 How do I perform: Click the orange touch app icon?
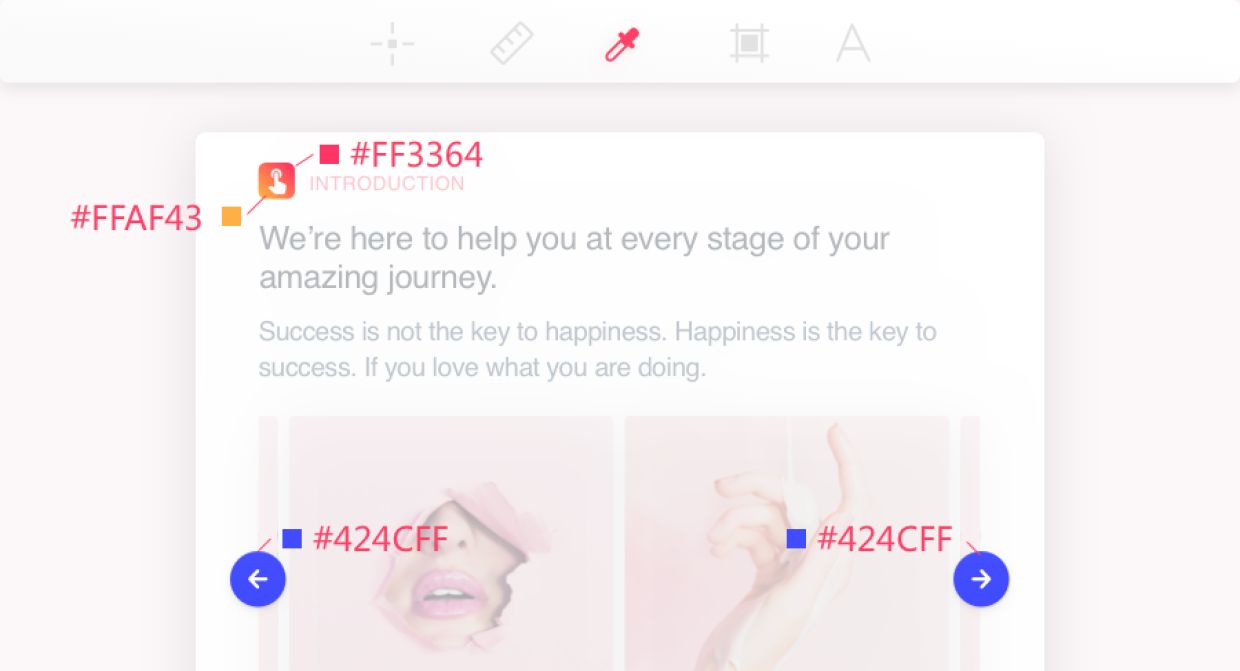(276, 181)
